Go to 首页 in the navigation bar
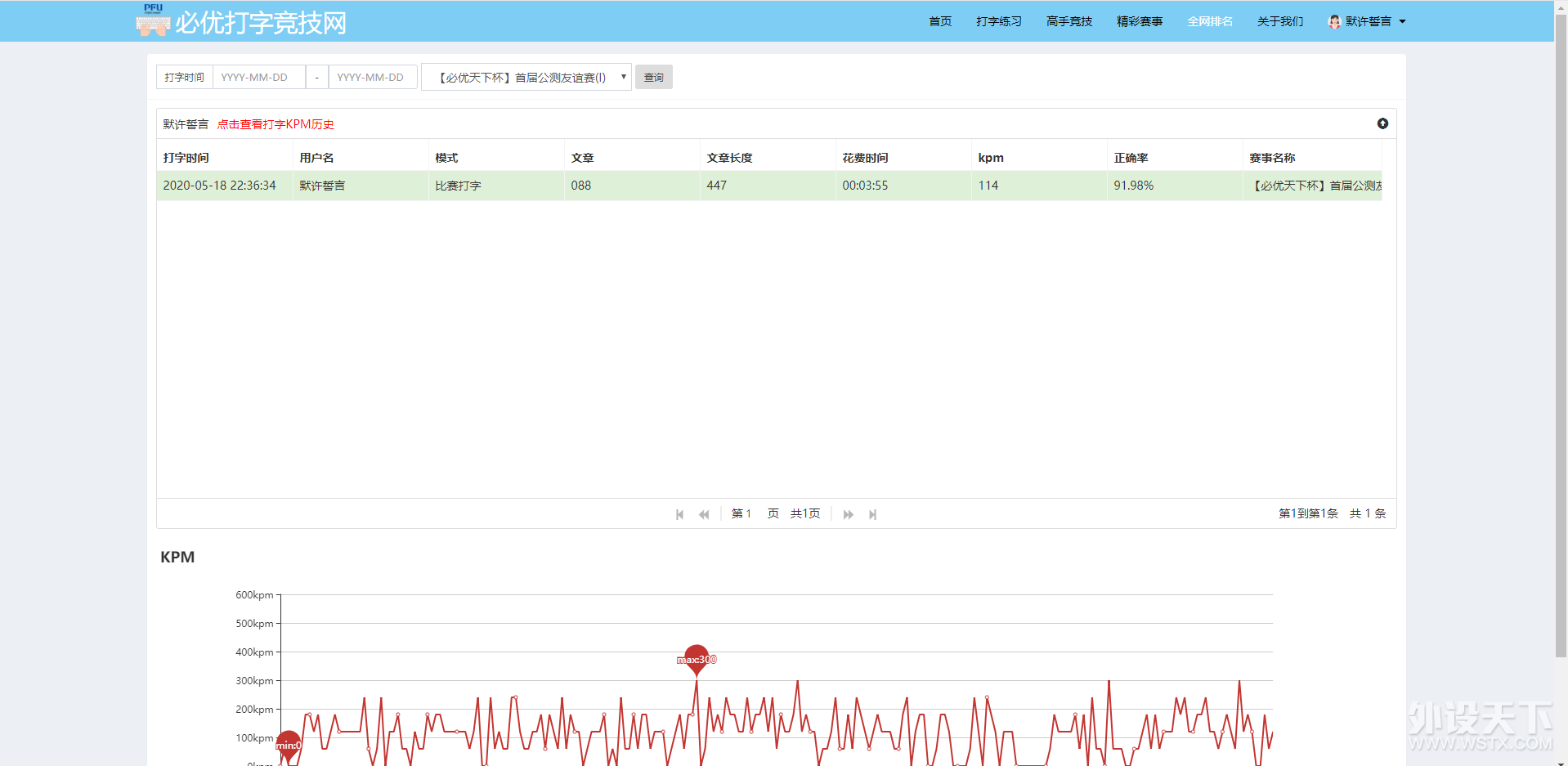 point(940,21)
